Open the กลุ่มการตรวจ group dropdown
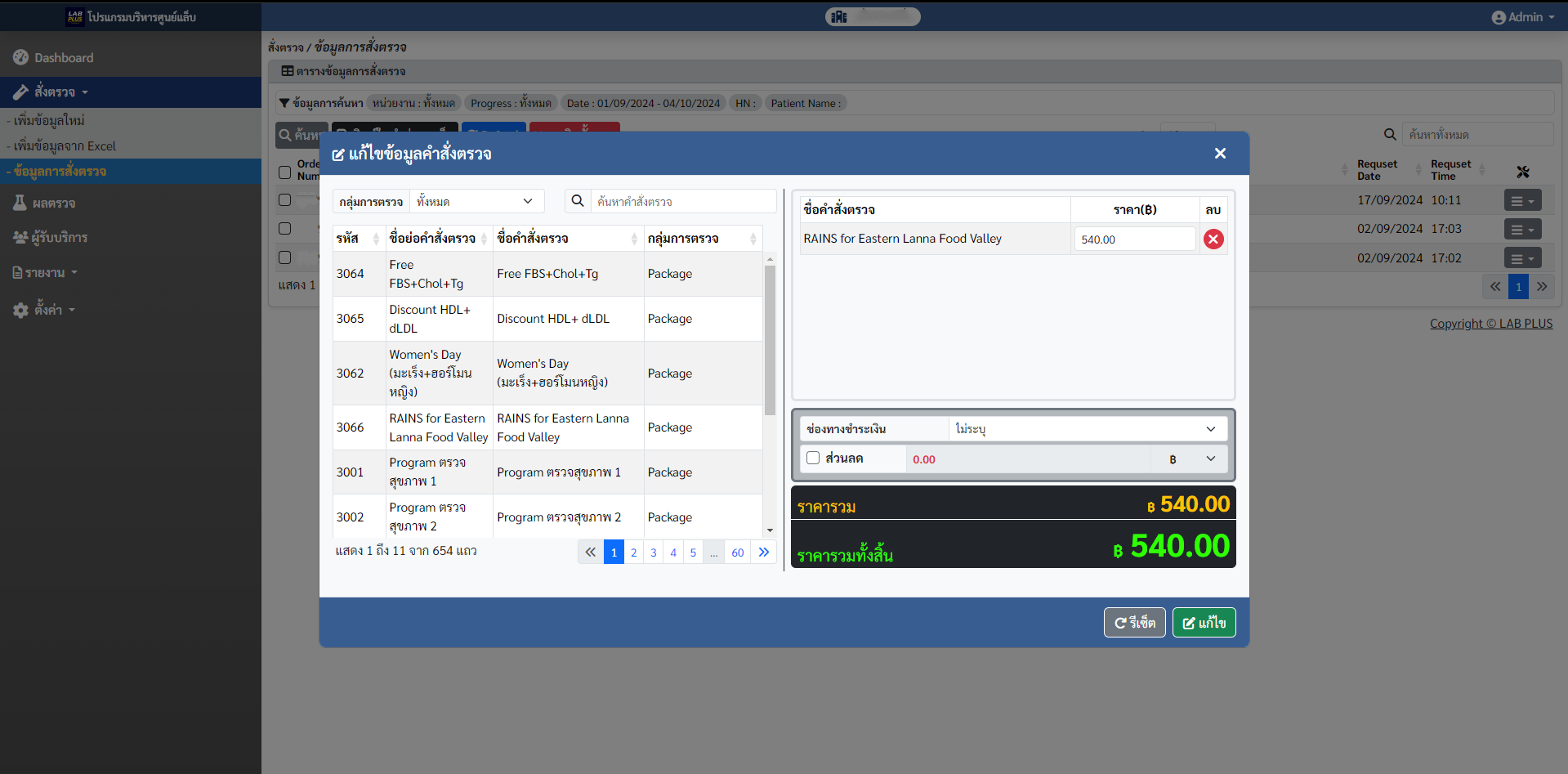1568x774 pixels. [x=476, y=201]
